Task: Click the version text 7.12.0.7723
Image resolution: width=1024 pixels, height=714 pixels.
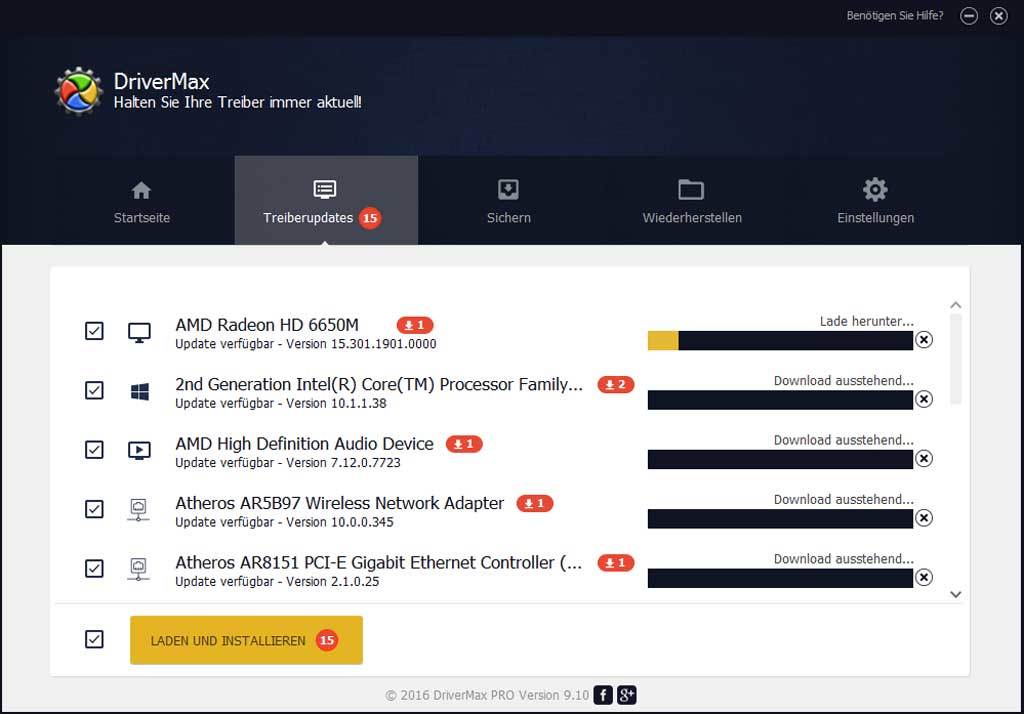Action: pos(366,462)
